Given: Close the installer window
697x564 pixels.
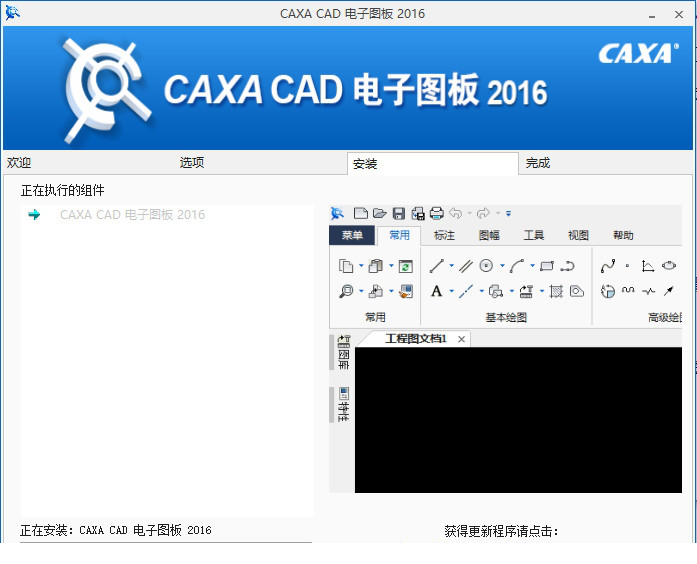Looking at the screenshot, I should (679, 15).
